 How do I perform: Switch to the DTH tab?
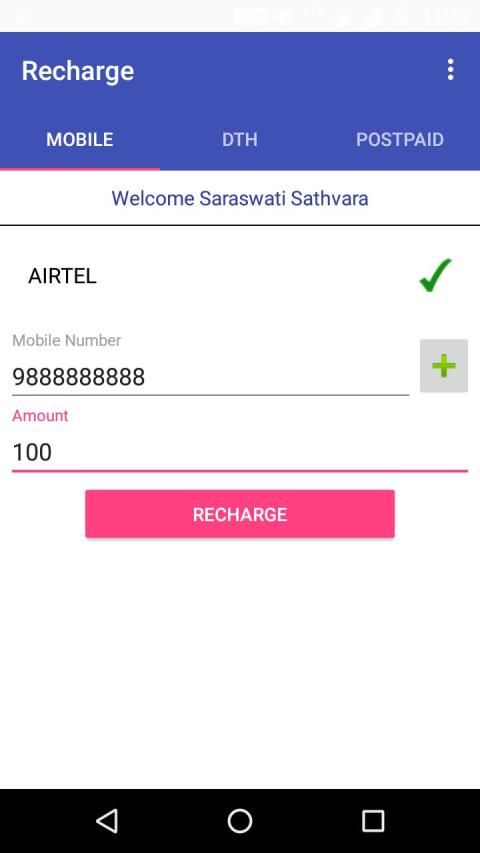point(239,139)
